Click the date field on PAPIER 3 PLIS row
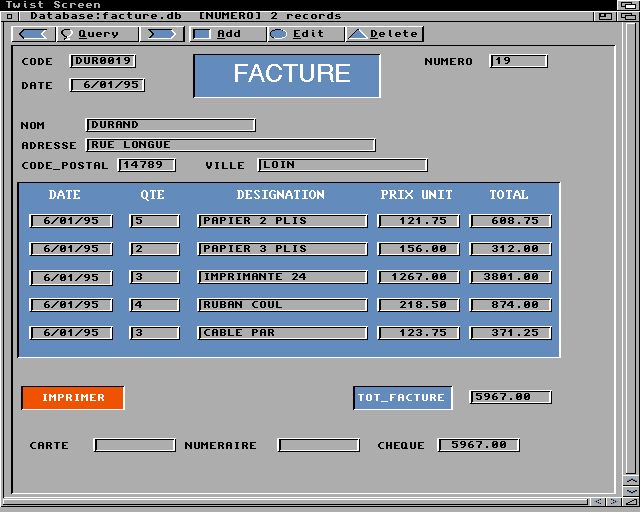This screenshot has height=512, width=640. click(x=71, y=249)
